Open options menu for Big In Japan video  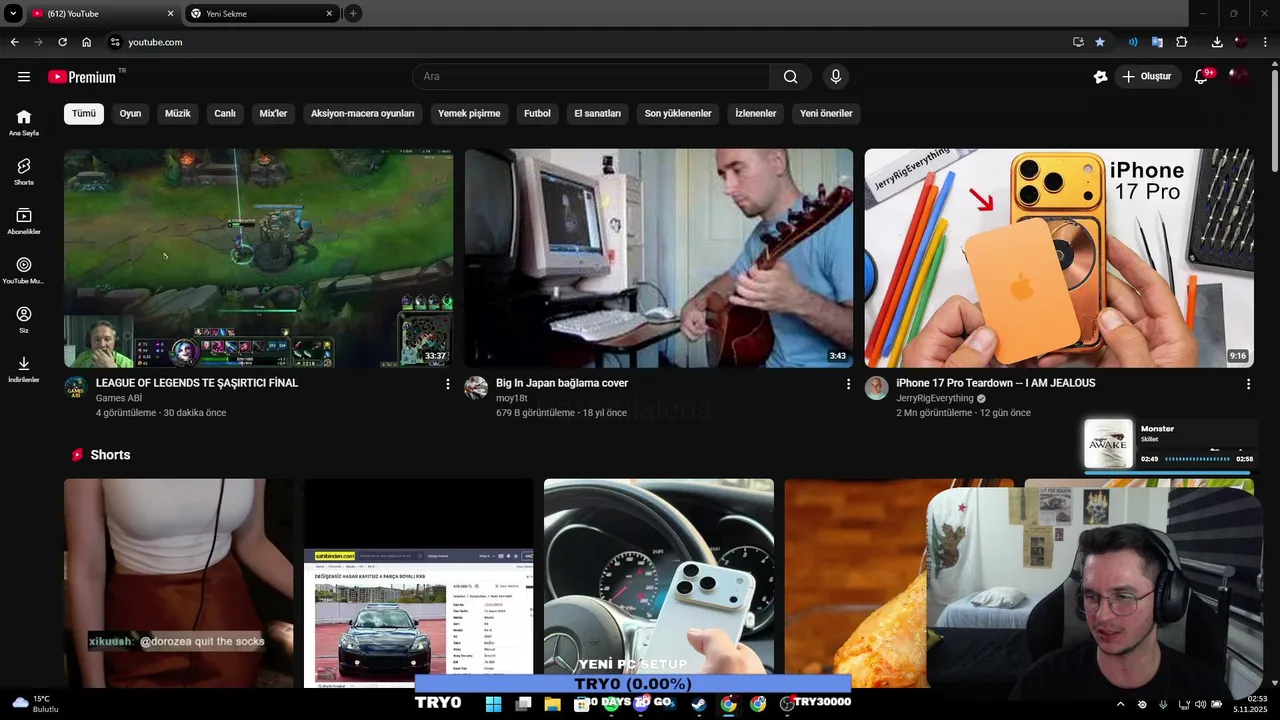[x=848, y=384]
